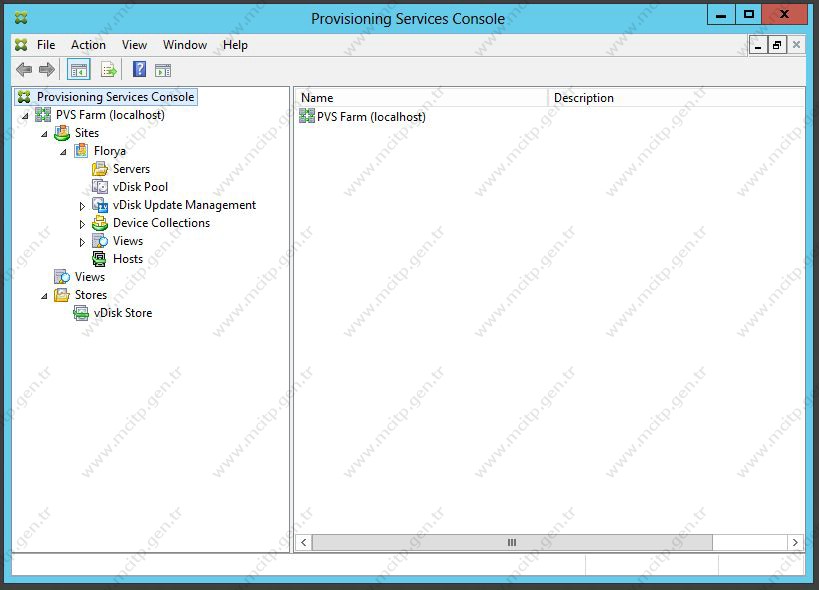Image resolution: width=819 pixels, height=590 pixels.
Task: Click the Provisioning Services Console root icon
Action: [24, 97]
